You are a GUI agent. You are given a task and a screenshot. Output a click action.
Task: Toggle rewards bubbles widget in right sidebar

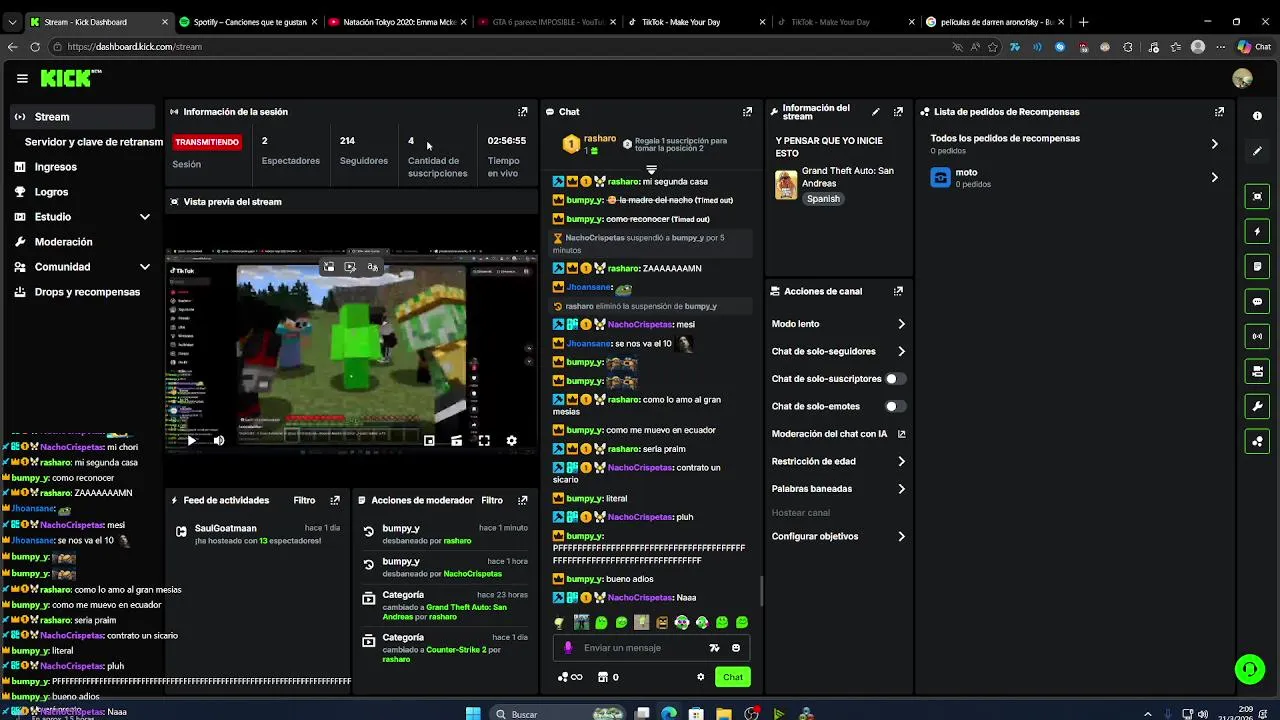pos(1257,441)
